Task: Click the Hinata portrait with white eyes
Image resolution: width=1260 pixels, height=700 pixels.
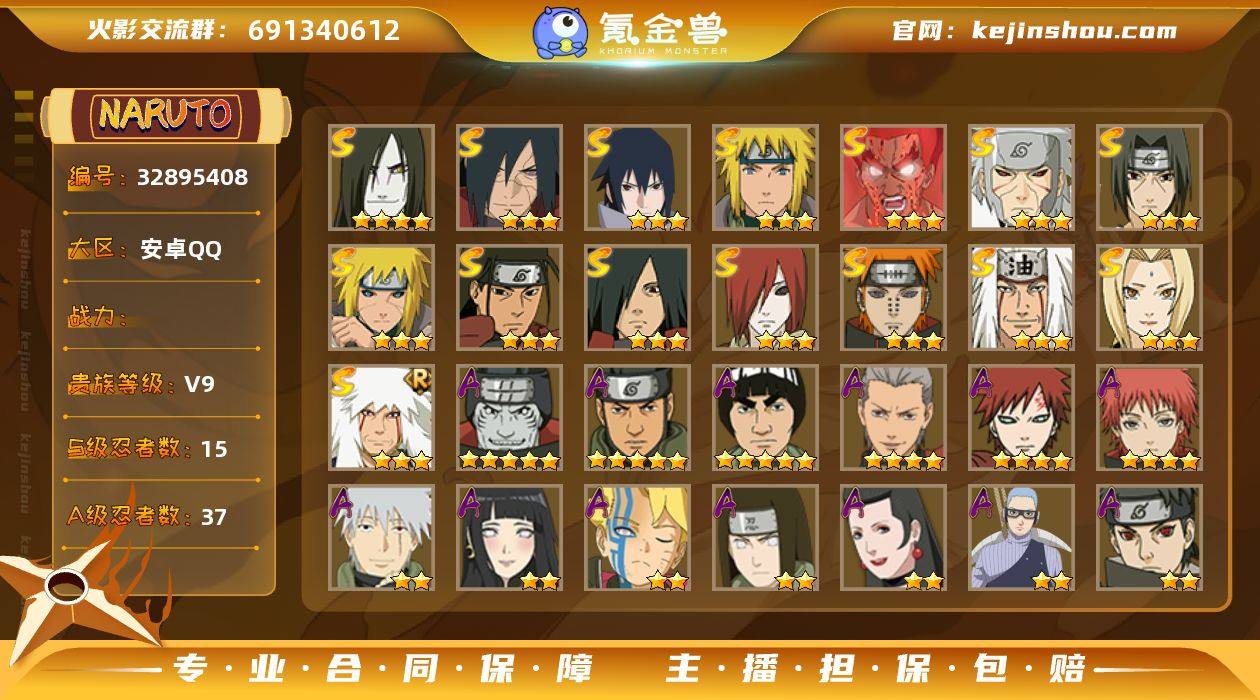Action: tap(509, 538)
